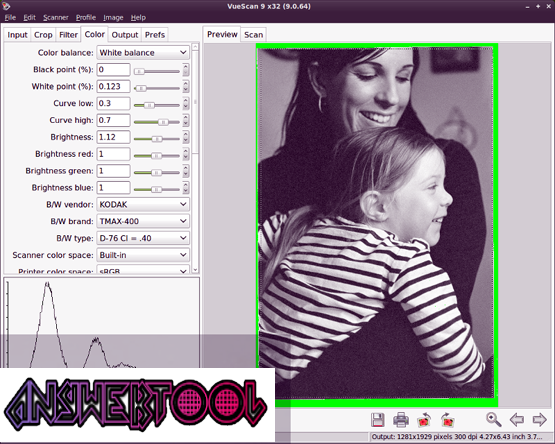Click the Brightness red spinner arrows
This screenshot has width=555, height=444.
click(186, 154)
